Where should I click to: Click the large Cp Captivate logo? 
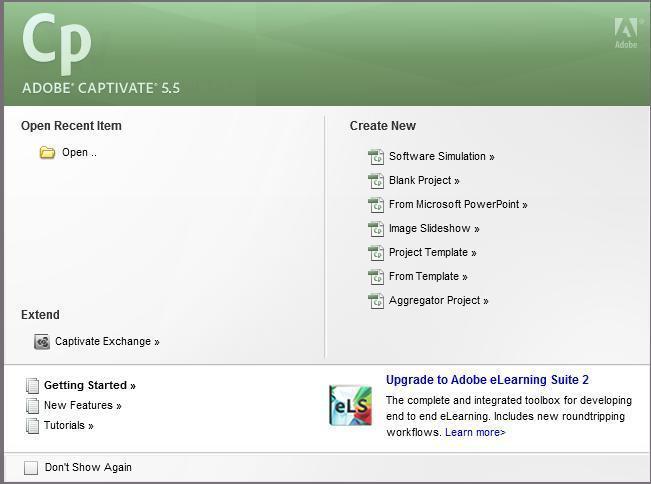point(57,43)
